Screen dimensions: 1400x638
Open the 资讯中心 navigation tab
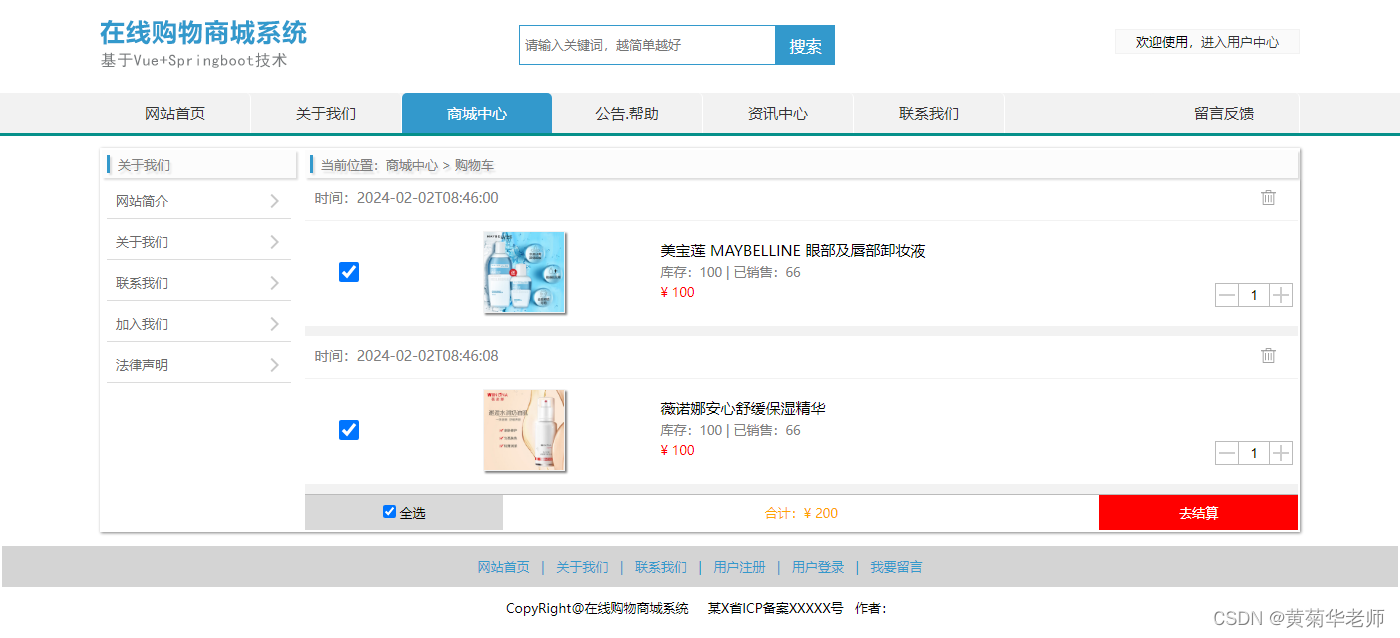[778, 113]
